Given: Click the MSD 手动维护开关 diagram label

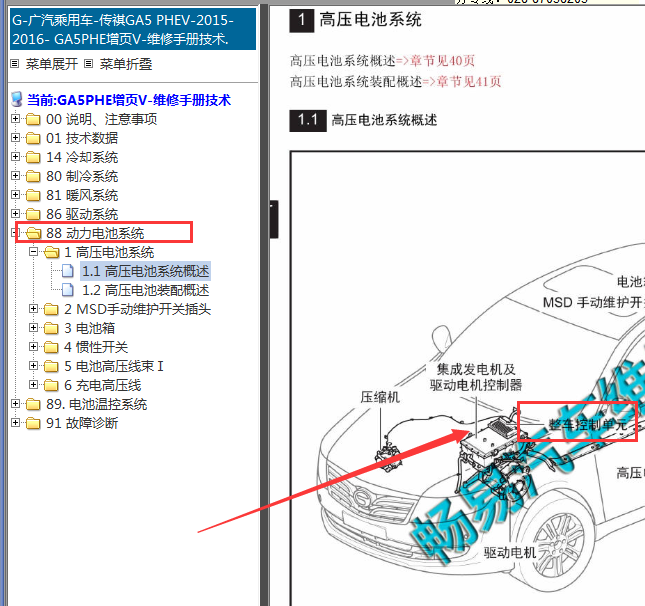Looking at the screenshot, I should pos(594,302).
